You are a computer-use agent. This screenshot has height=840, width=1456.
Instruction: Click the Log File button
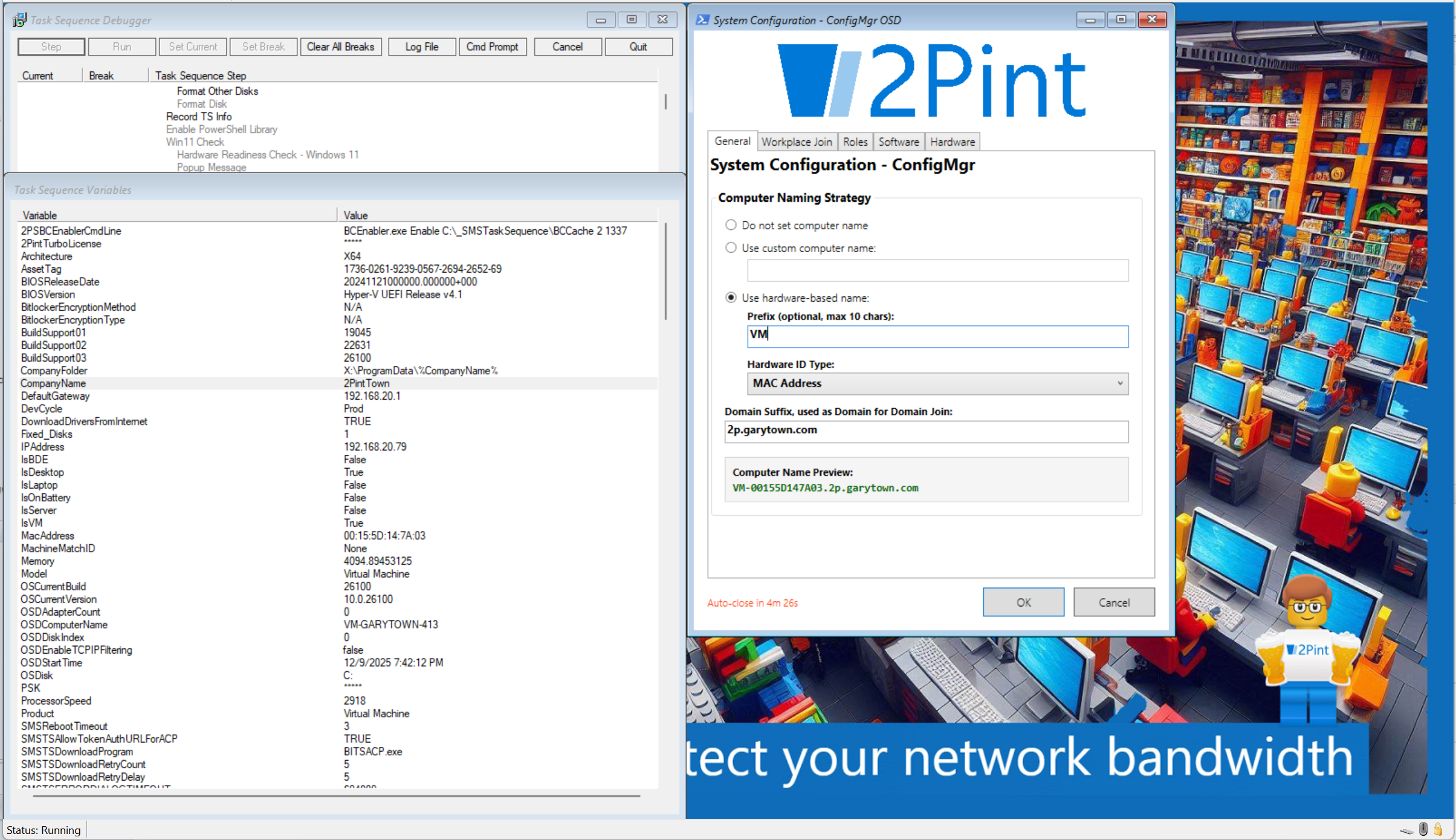(422, 47)
